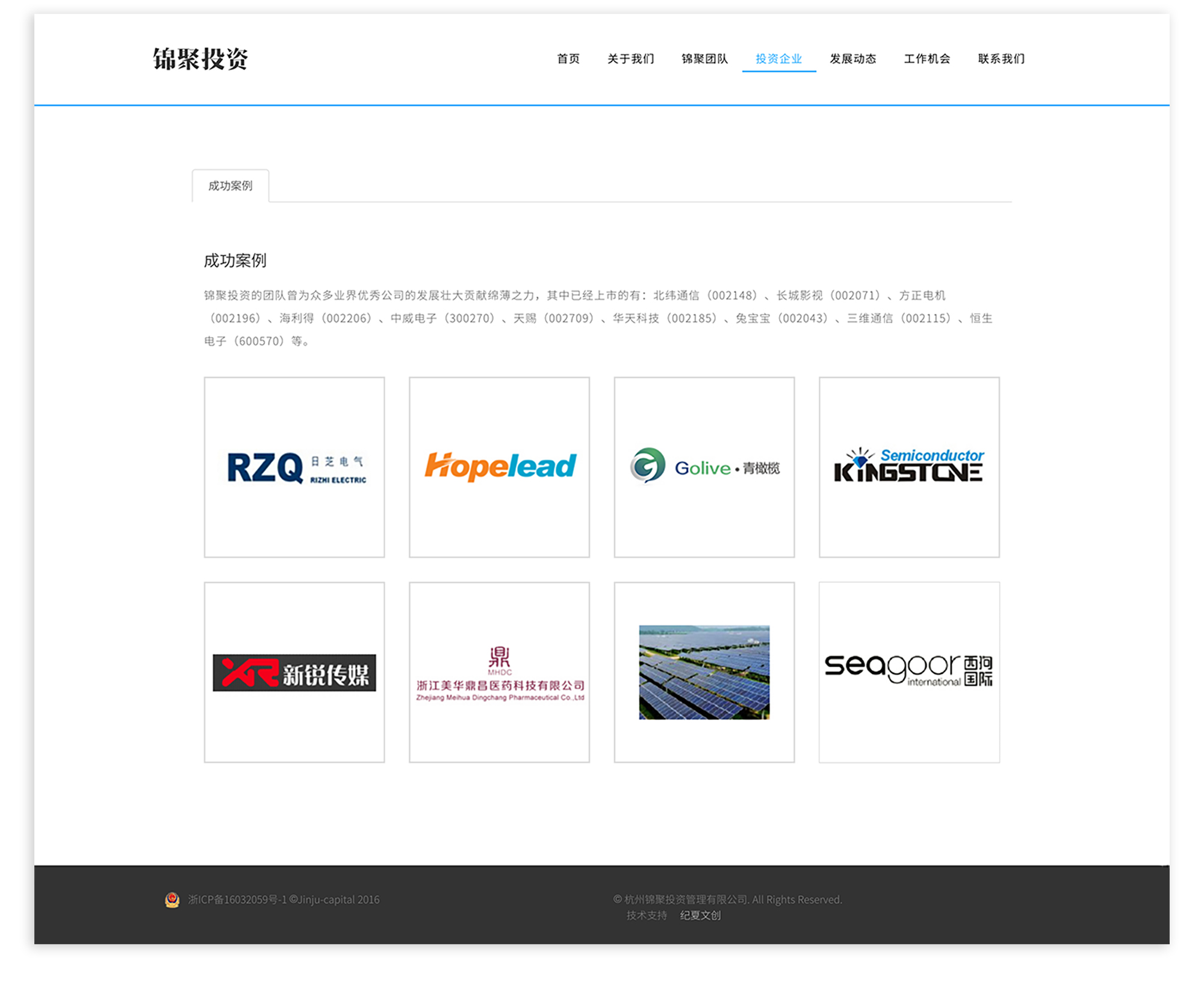Screen dimensions: 1204x981
Task: Go to 工作机会 page
Action: (x=927, y=59)
